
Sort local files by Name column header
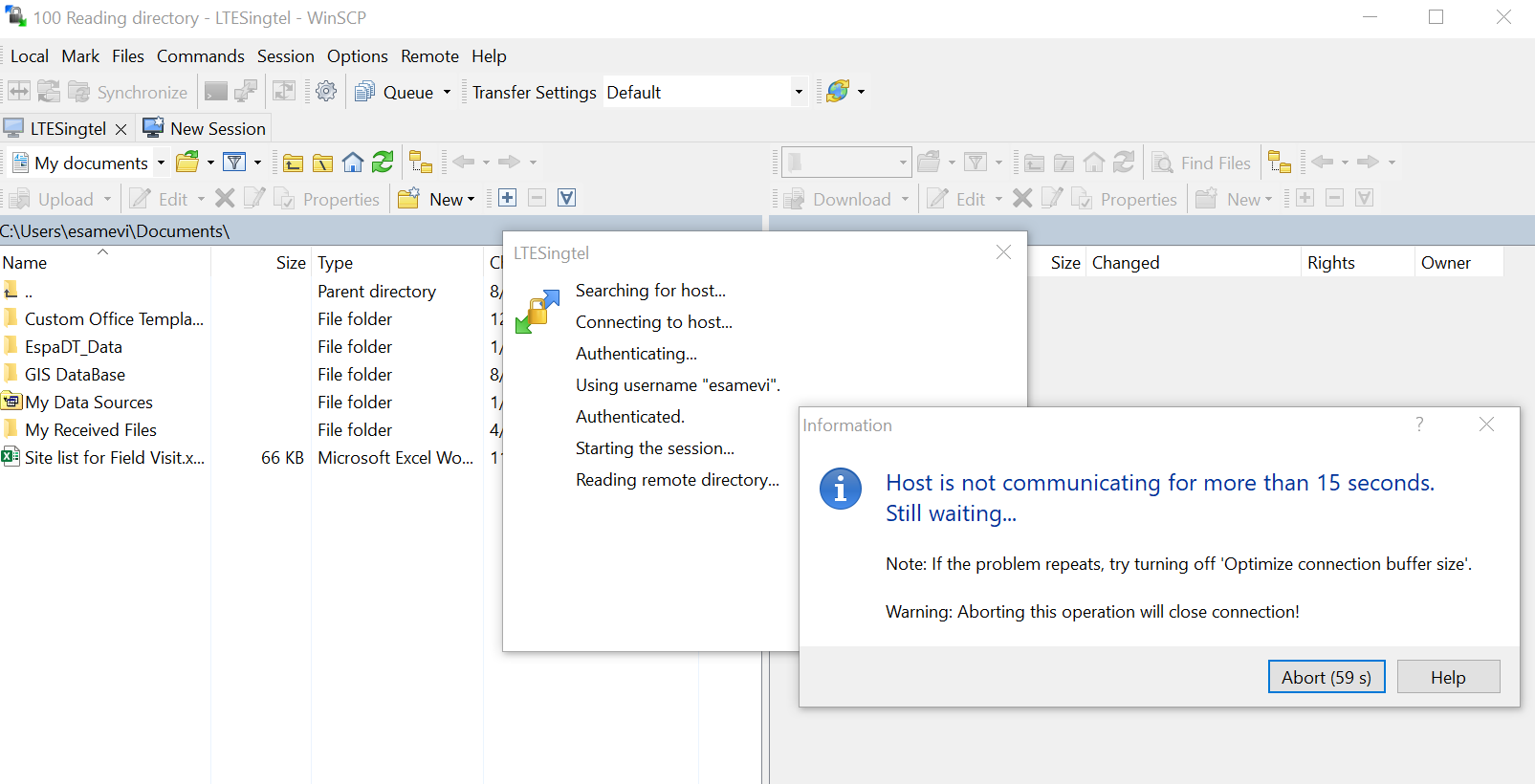[x=25, y=263]
